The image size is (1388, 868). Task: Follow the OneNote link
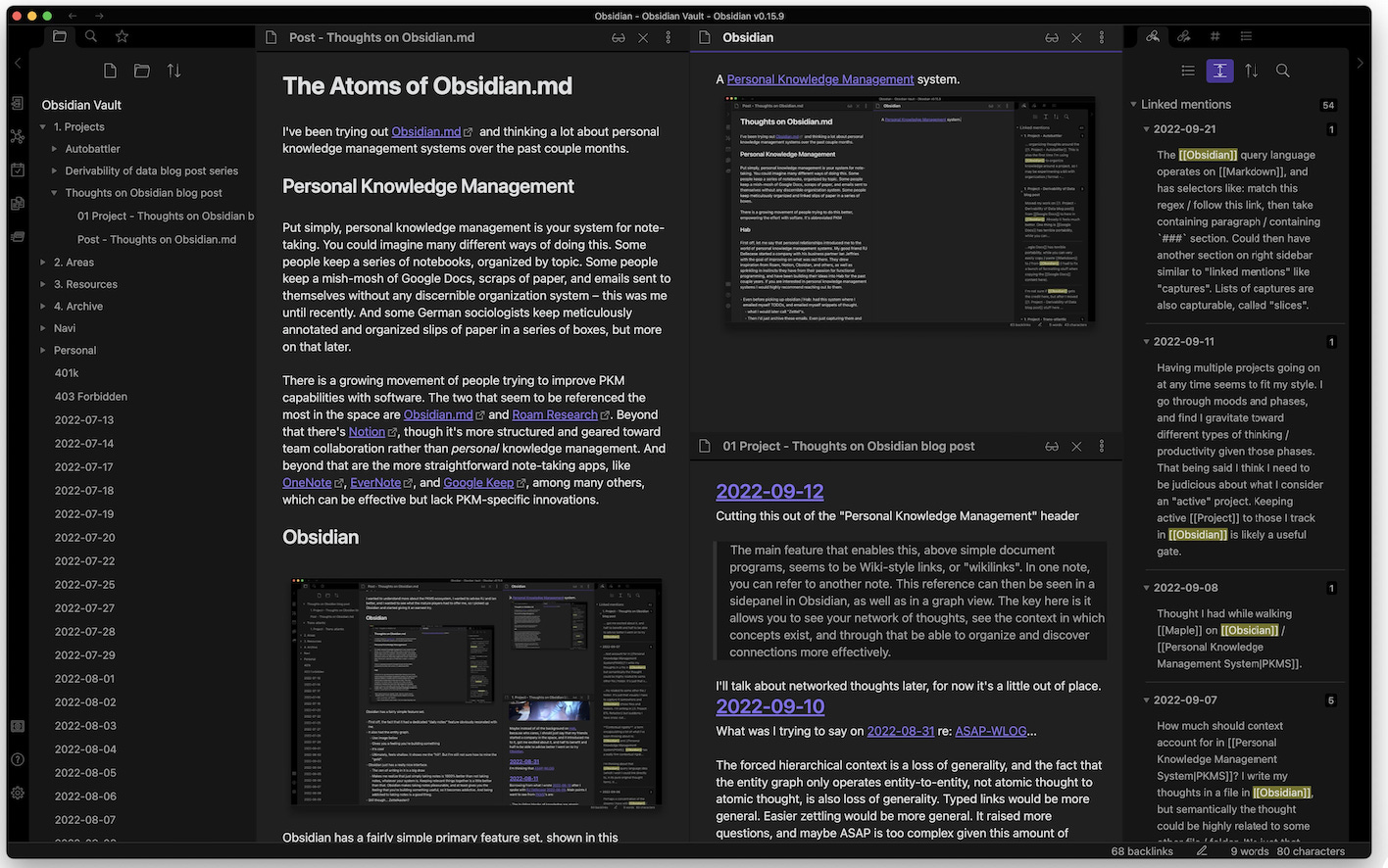tap(307, 483)
